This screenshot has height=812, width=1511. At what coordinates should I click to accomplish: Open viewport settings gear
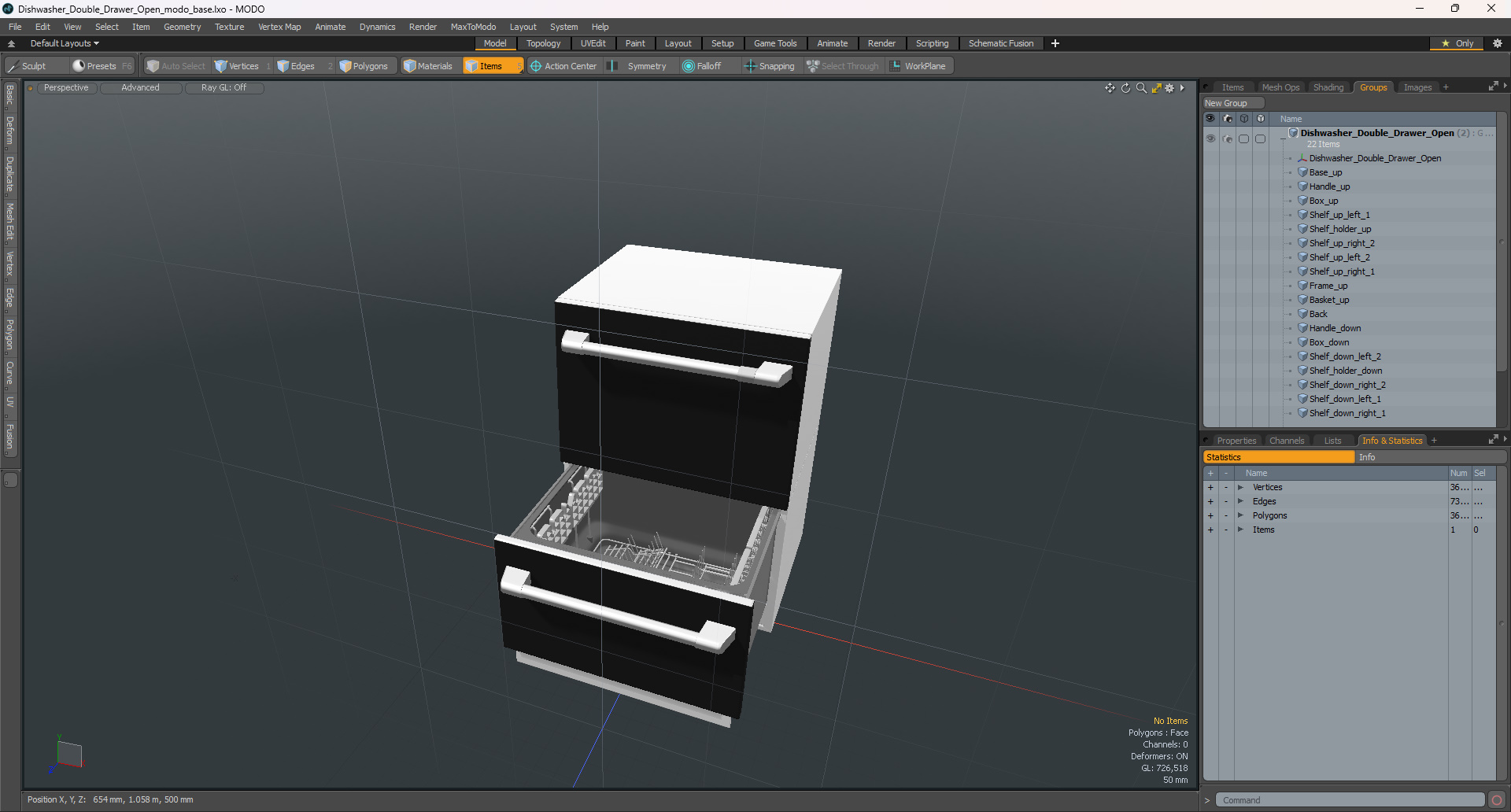click(1169, 88)
